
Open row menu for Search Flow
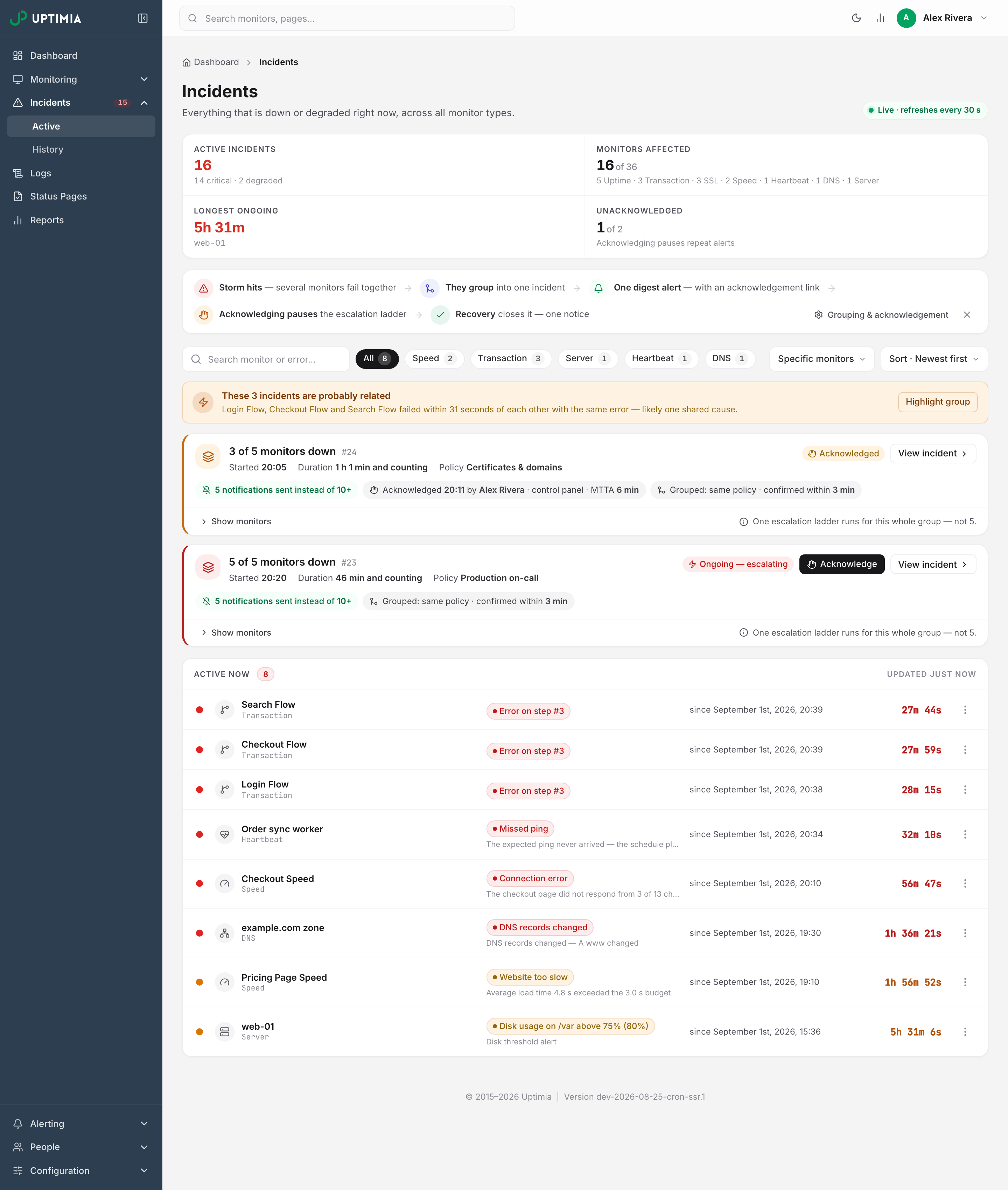[x=965, y=709]
